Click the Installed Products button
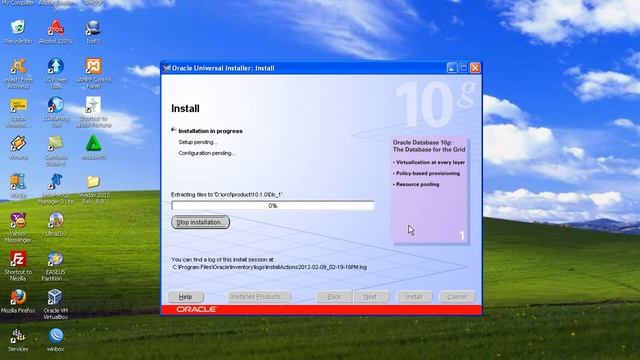The height and width of the screenshot is (360, 640). [x=259, y=297]
